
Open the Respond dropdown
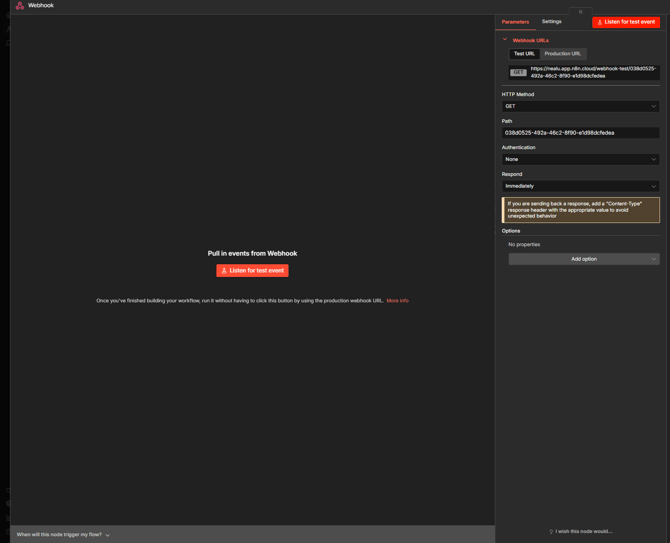[580, 186]
